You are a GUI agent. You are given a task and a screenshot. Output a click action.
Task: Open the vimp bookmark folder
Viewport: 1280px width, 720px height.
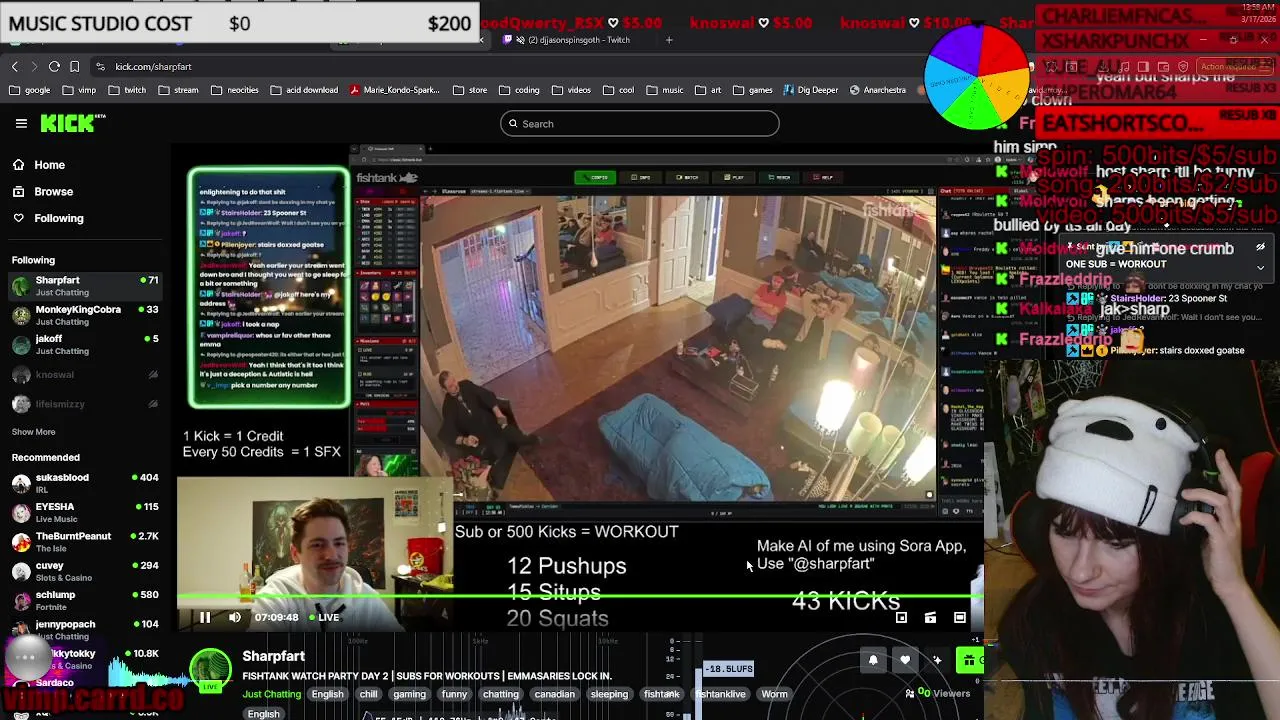tap(79, 90)
